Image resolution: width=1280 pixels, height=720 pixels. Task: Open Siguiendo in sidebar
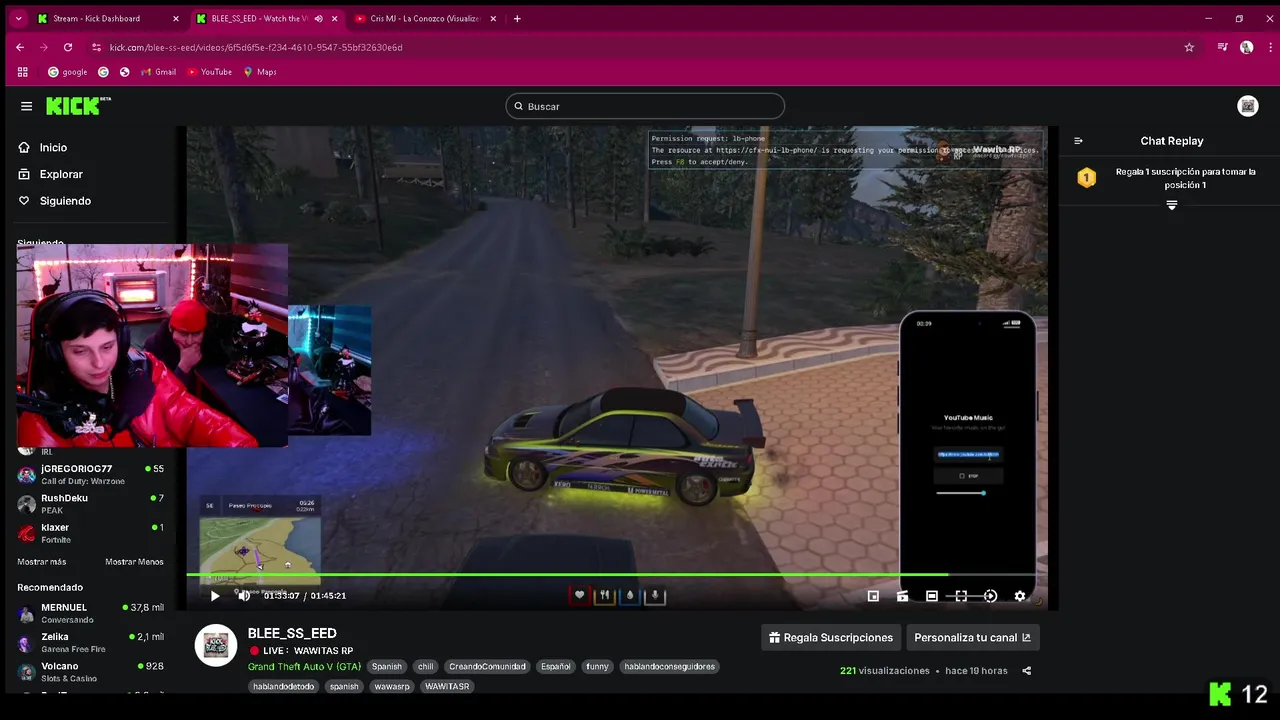click(65, 201)
